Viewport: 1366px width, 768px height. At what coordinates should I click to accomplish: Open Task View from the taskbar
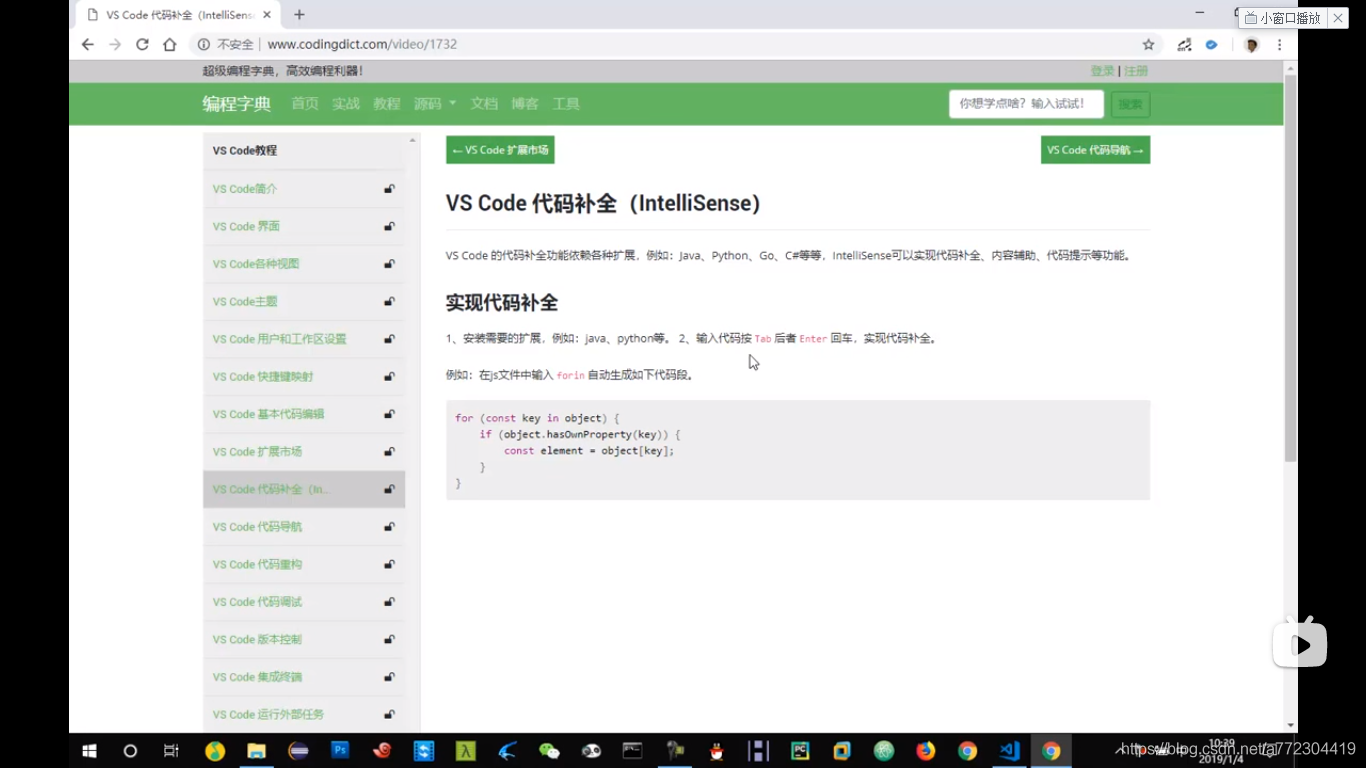171,751
